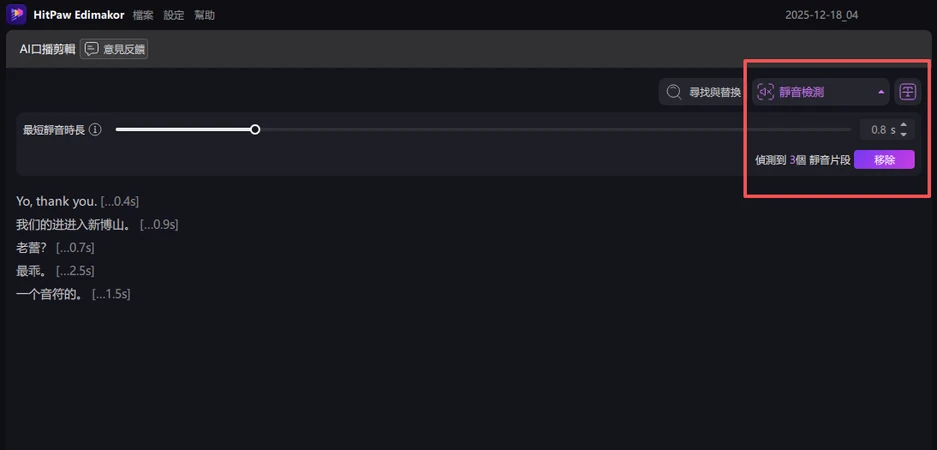Click the find and replace magnifier icon
The height and width of the screenshot is (450, 937).
[x=675, y=92]
